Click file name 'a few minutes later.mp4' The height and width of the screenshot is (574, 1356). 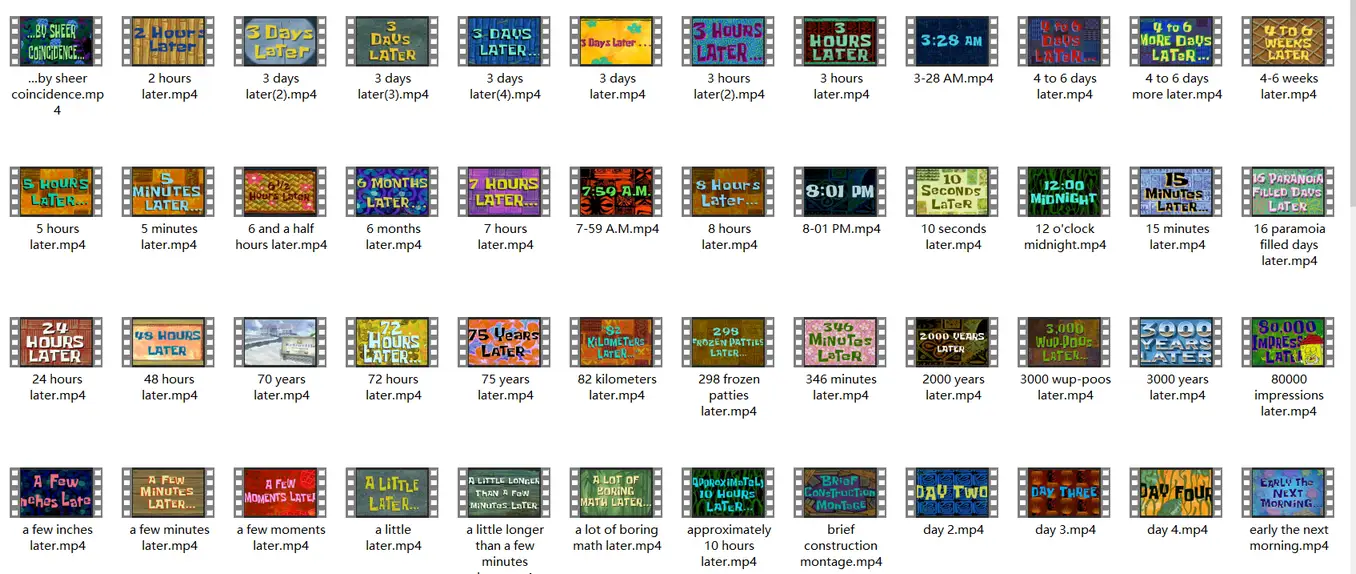(x=169, y=538)
